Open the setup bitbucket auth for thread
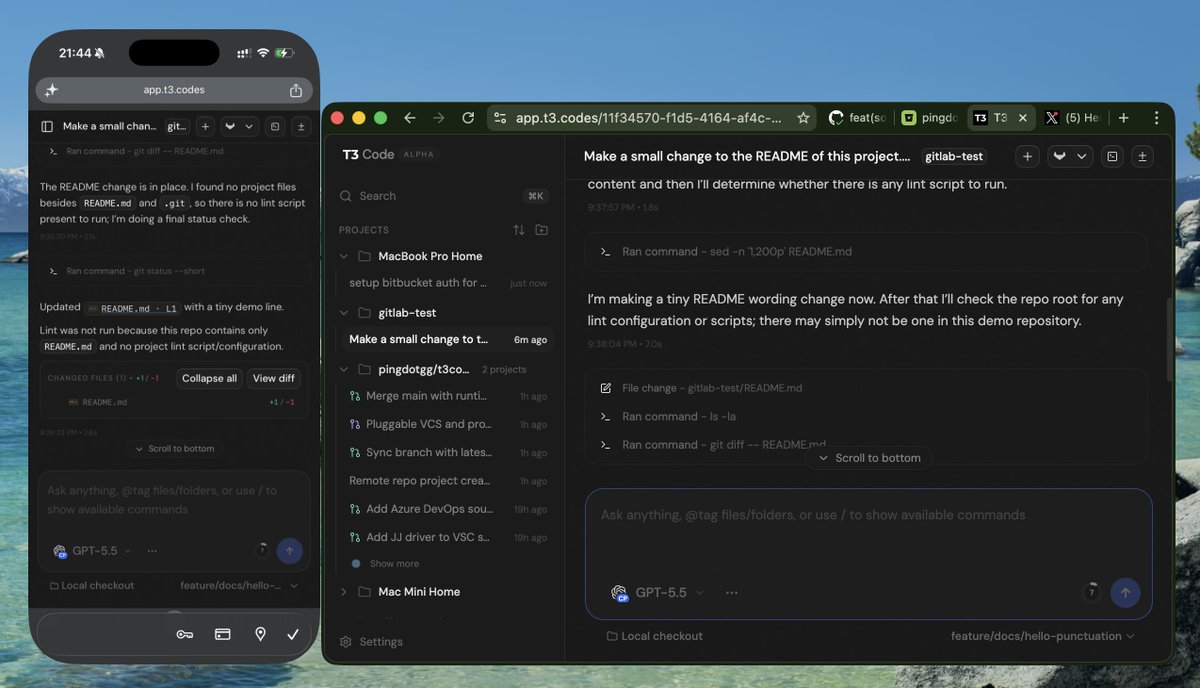 [x=447, y=283]
